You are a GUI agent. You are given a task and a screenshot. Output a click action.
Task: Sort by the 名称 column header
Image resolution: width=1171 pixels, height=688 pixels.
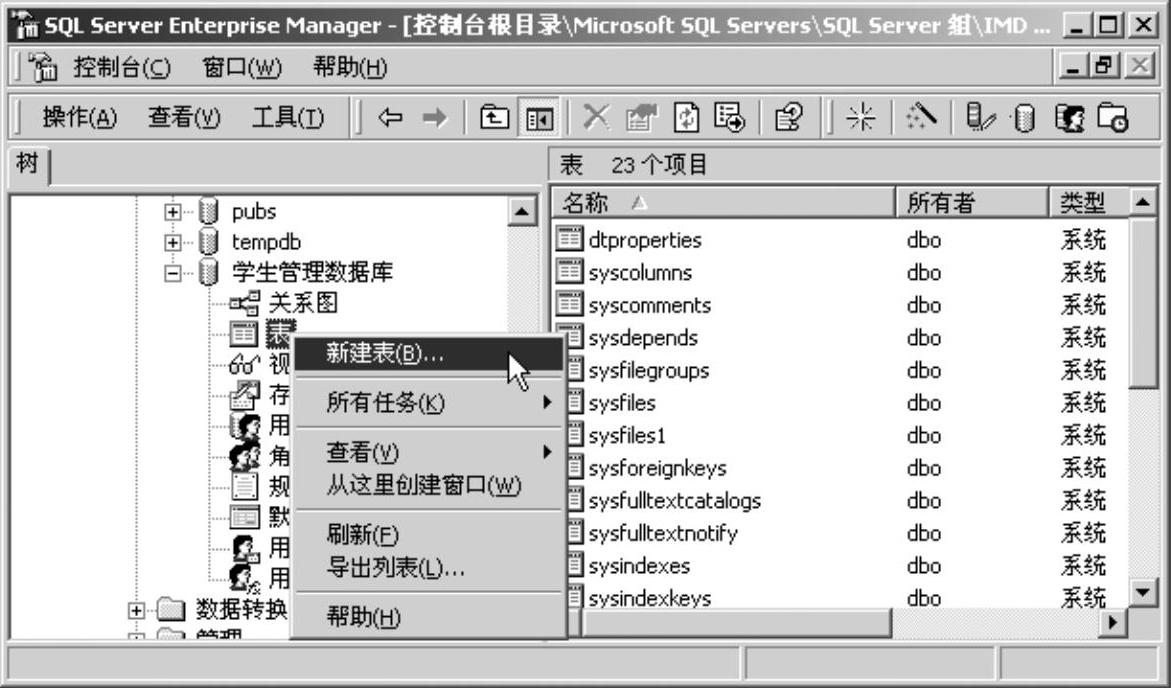[x=724, y=202]
